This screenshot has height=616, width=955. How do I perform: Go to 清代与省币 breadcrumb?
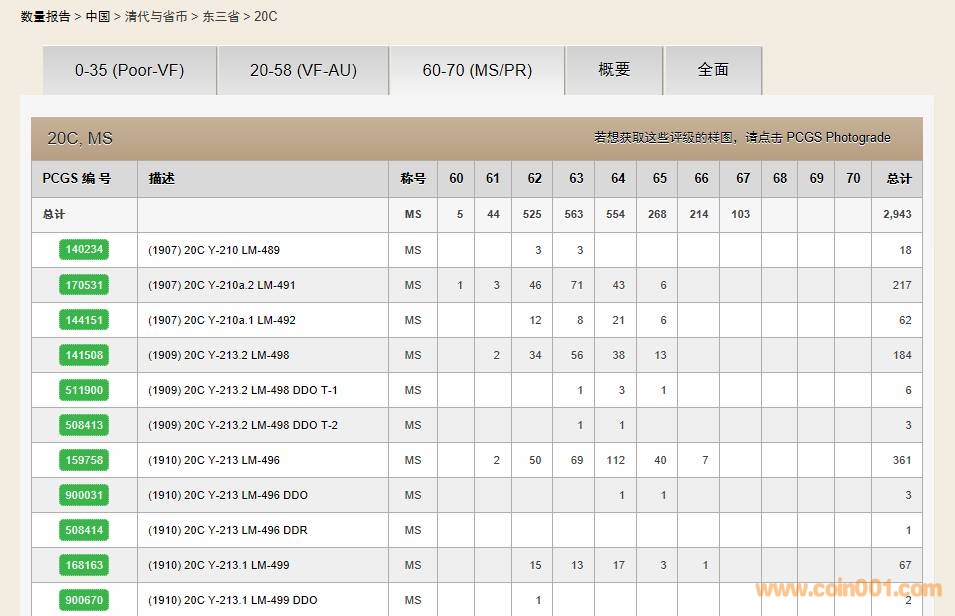click(156, 16)
